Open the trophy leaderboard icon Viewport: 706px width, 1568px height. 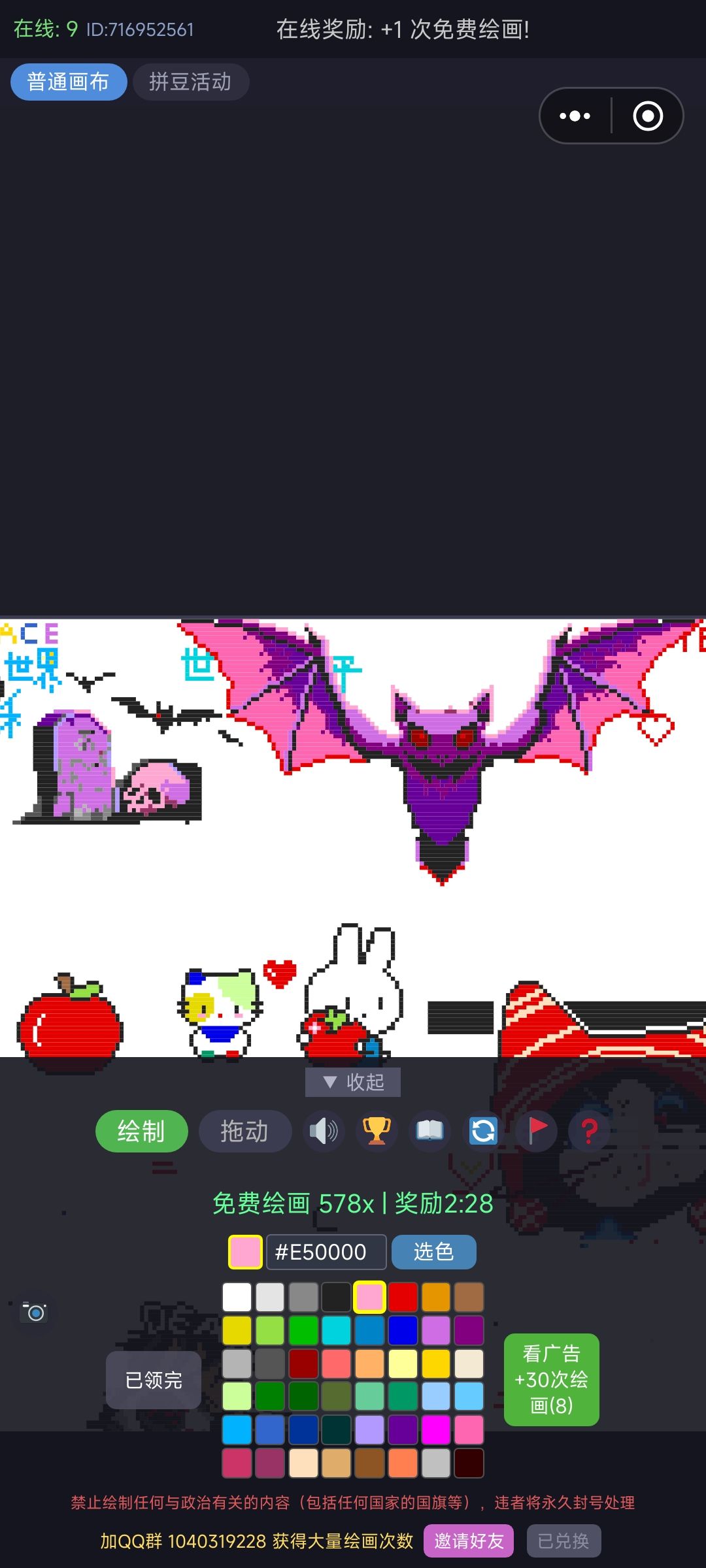pyautogui.click(x=377, y=1131)
